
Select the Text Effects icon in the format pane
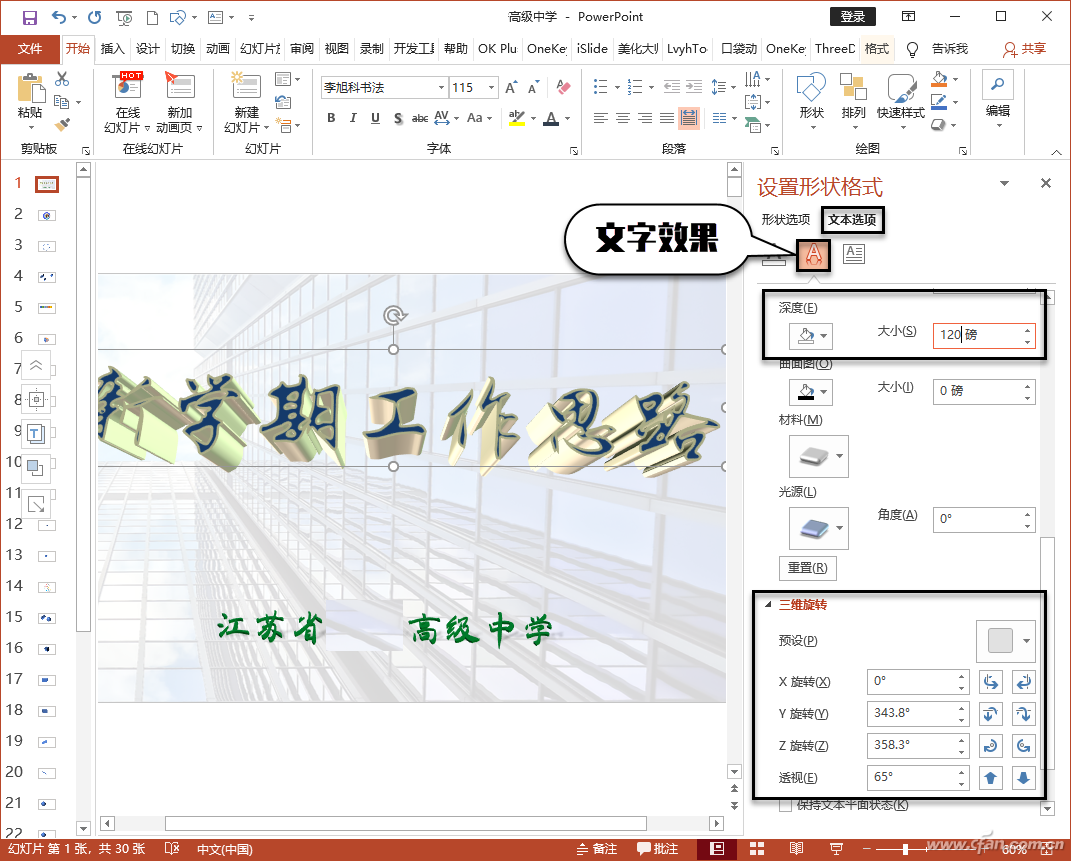click(x=813, y=254)
